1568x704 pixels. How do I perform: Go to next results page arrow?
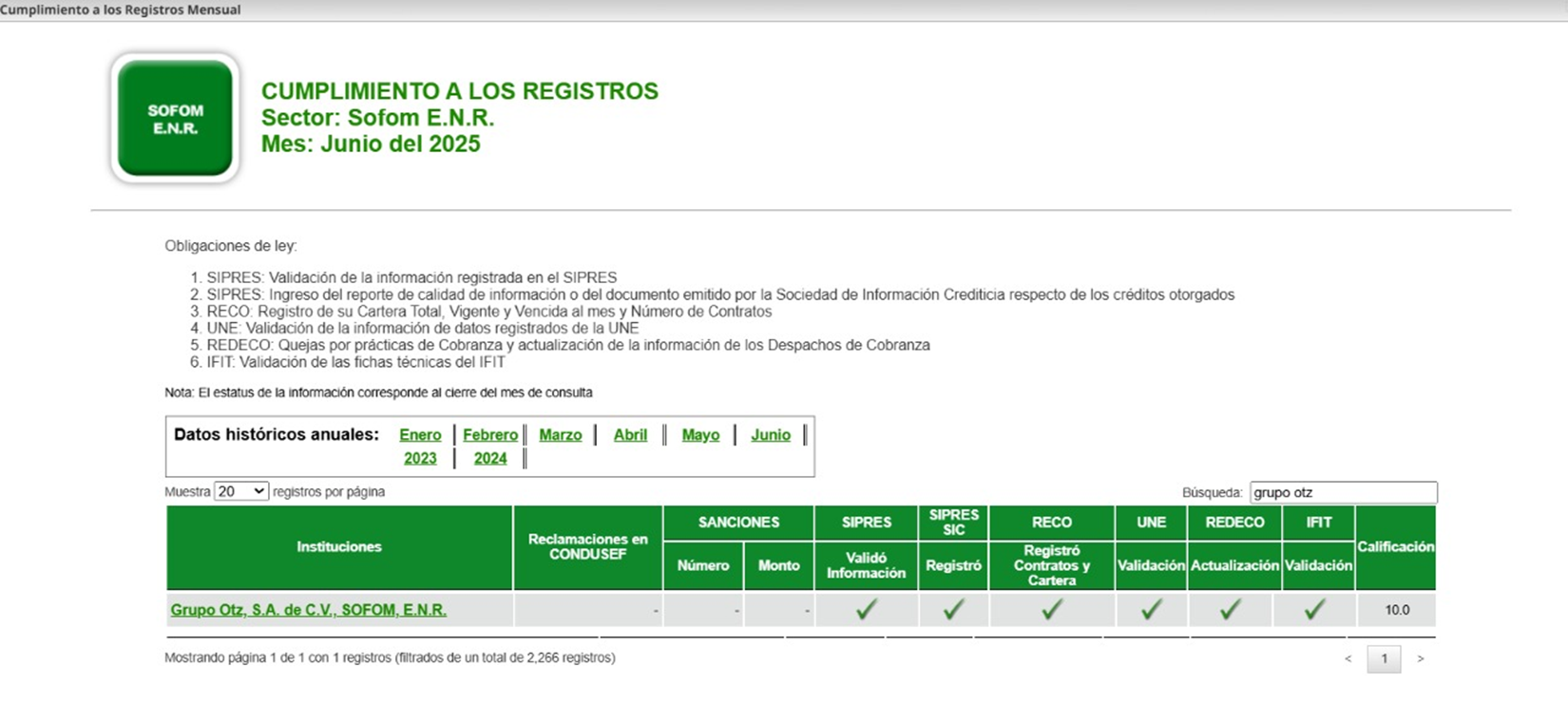click(x=1421, y=658)
